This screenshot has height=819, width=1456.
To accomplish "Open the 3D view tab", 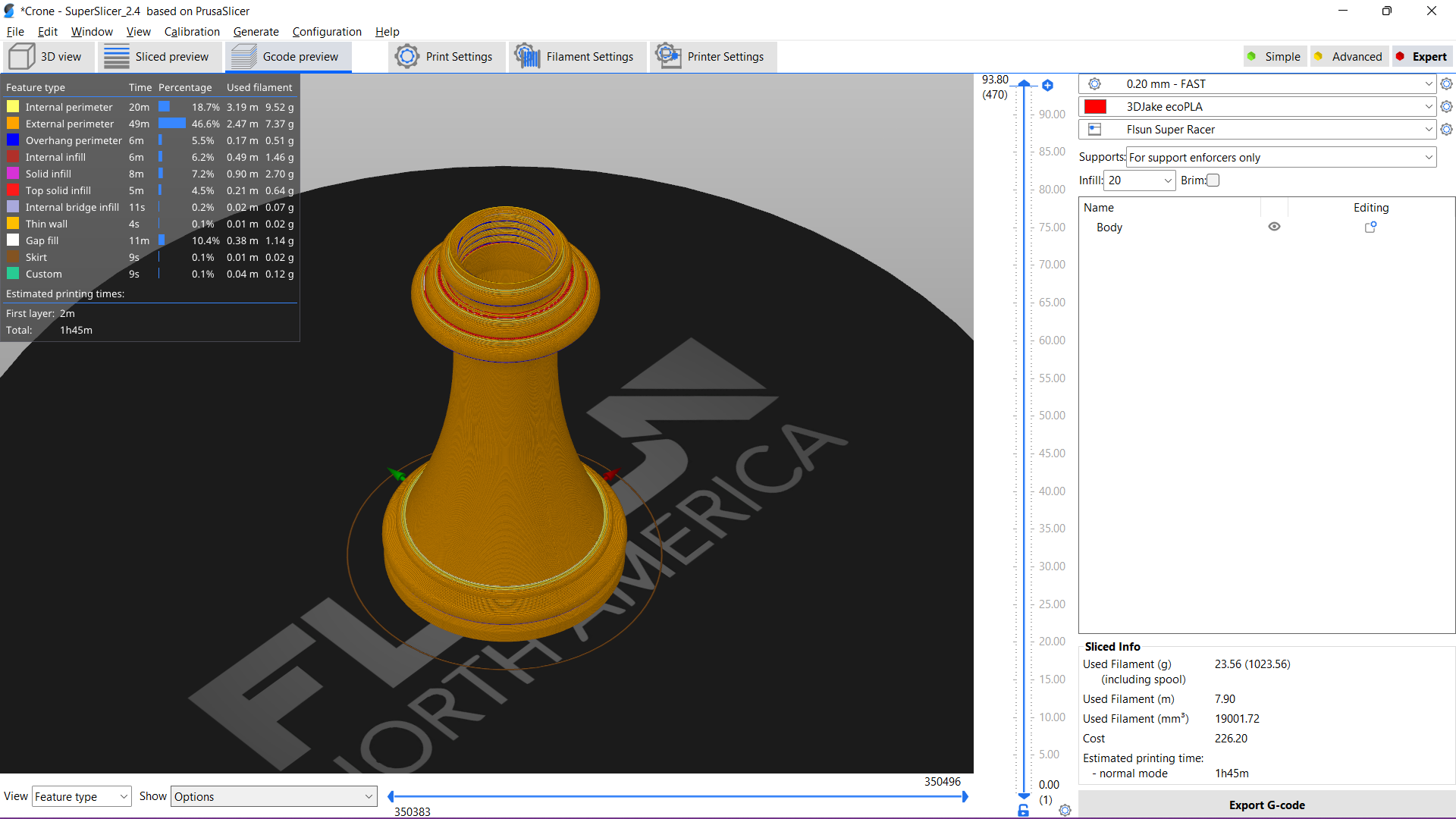I will coord(49,57).
